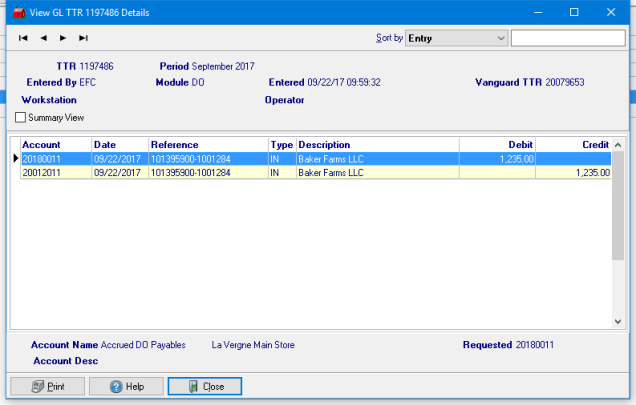Click the Debit column header
Screen dimensions: 636x405
click(x=497, y=145)
